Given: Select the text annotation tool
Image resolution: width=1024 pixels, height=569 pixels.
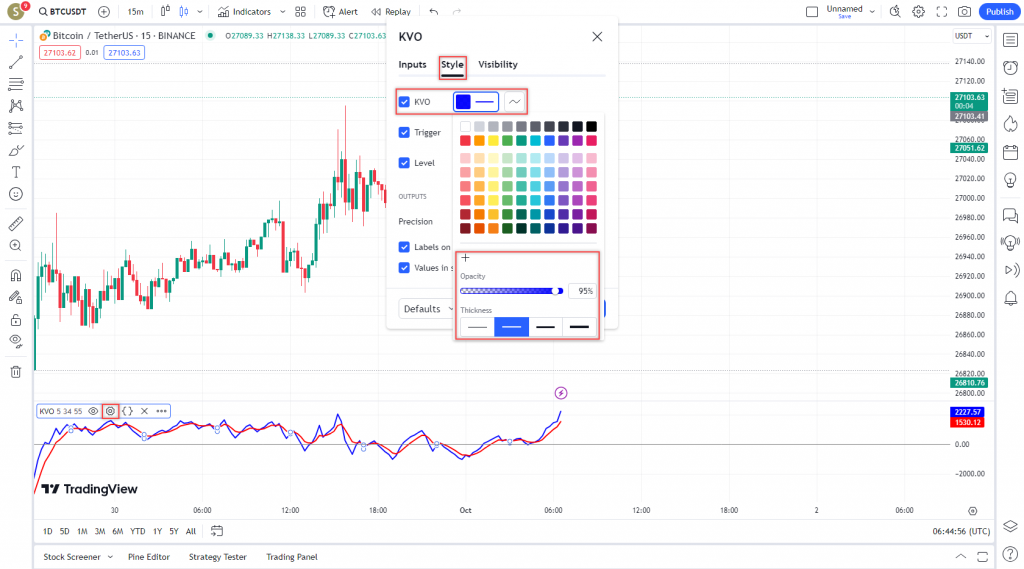Looking at the screenshot, I should click(x=16, y=172).
